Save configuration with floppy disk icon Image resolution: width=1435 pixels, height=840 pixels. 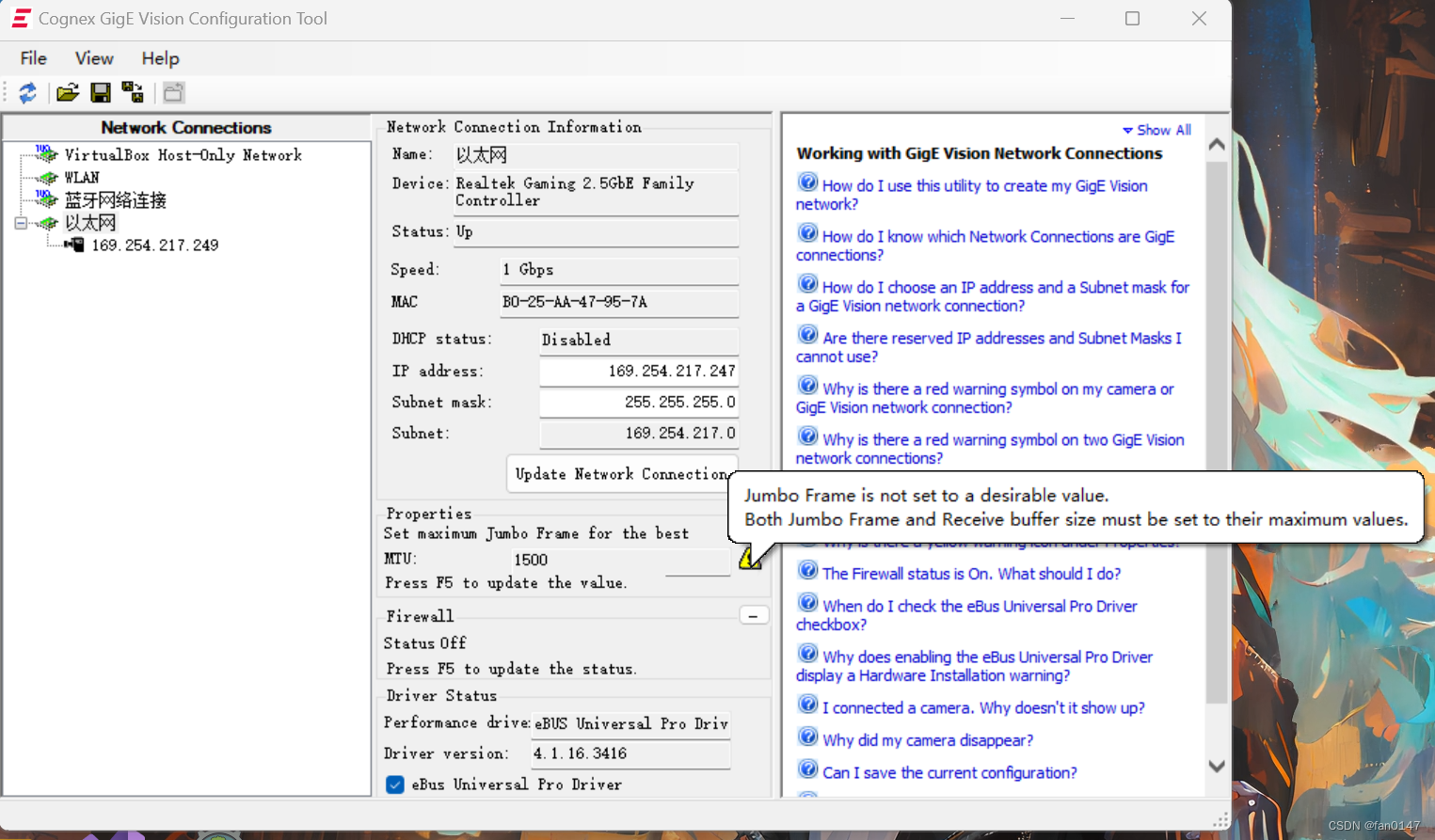point(101,92)
